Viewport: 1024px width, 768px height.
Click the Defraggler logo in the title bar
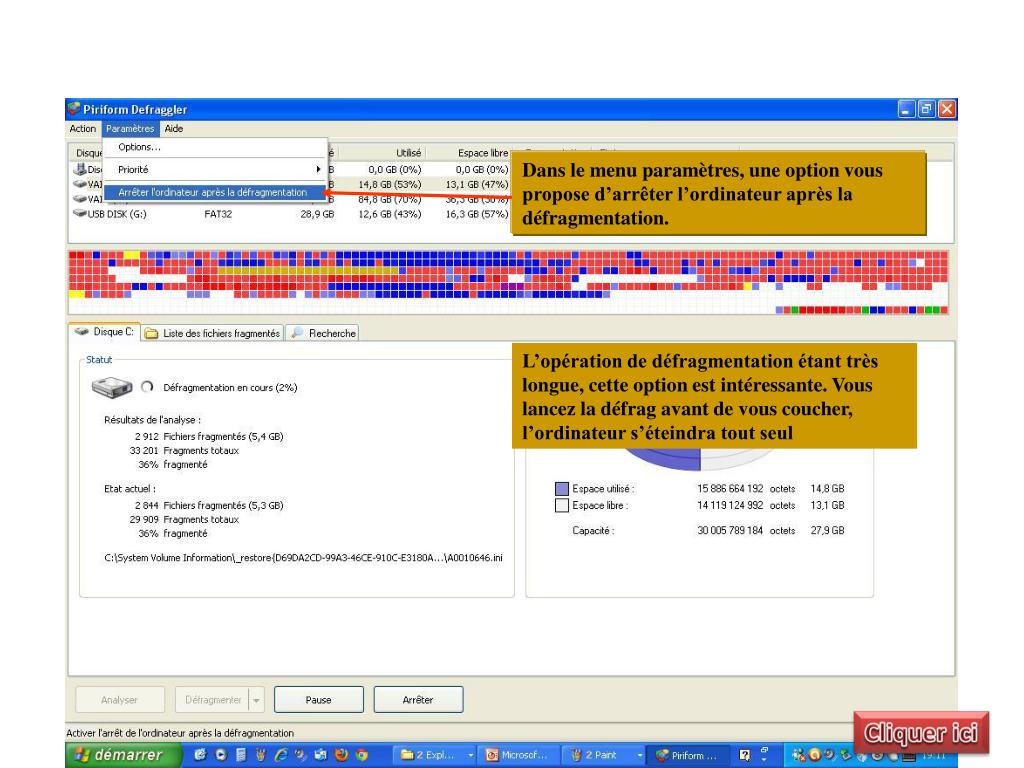tap(74, 108)
